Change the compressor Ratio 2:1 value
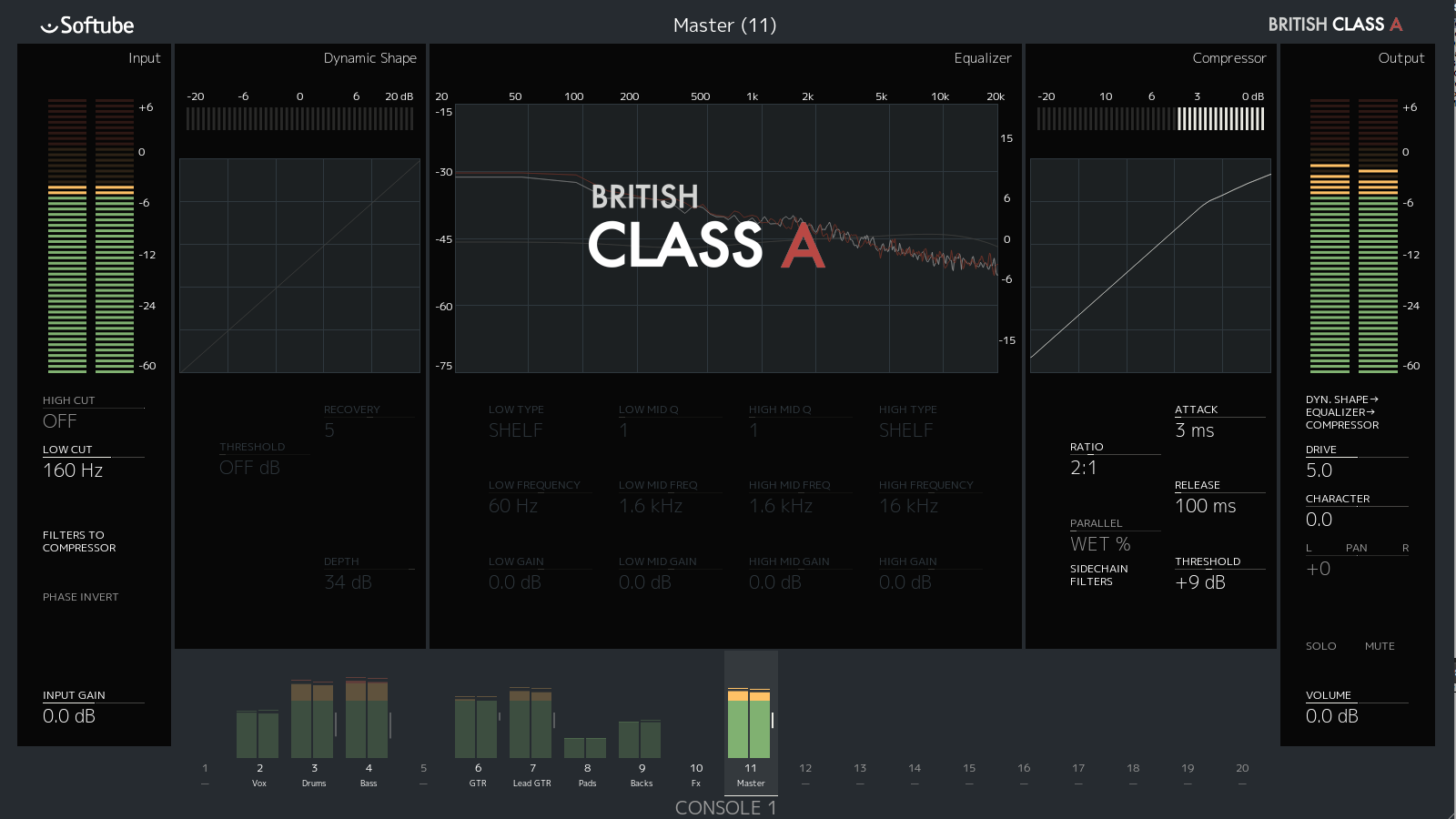Screen dimensions: 1456x819 click(1084, 468)
